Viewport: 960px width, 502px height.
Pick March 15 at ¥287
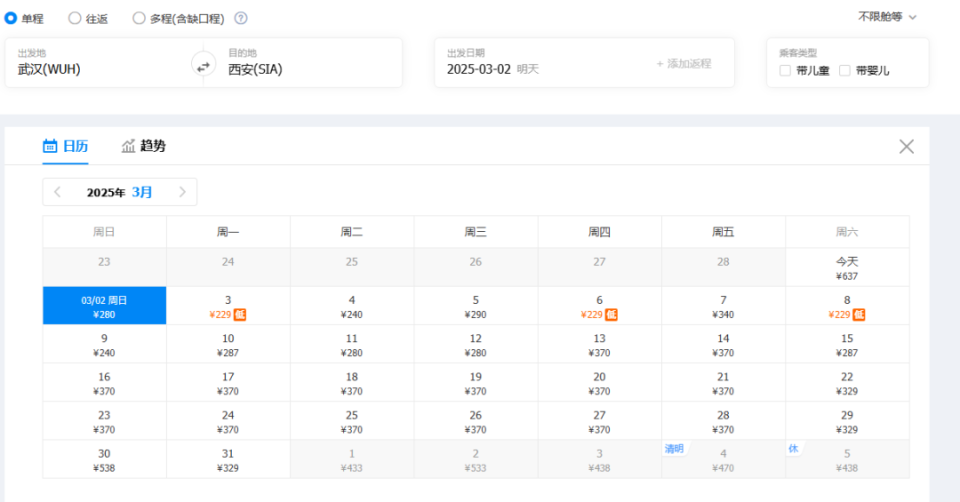pos(847,344)
